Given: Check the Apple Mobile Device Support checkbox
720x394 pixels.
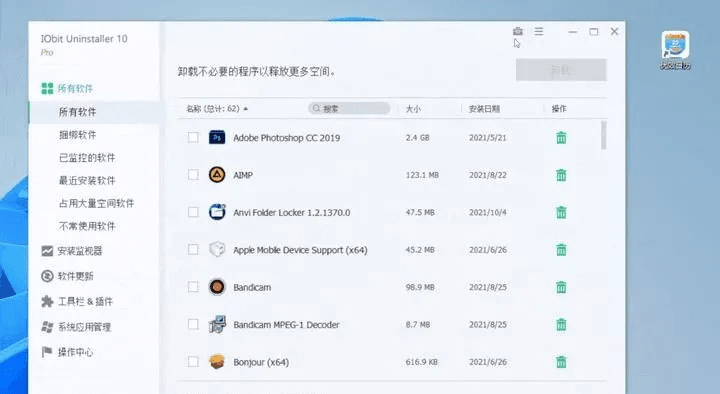Looking at the screenshot, I should coord(193,250).
